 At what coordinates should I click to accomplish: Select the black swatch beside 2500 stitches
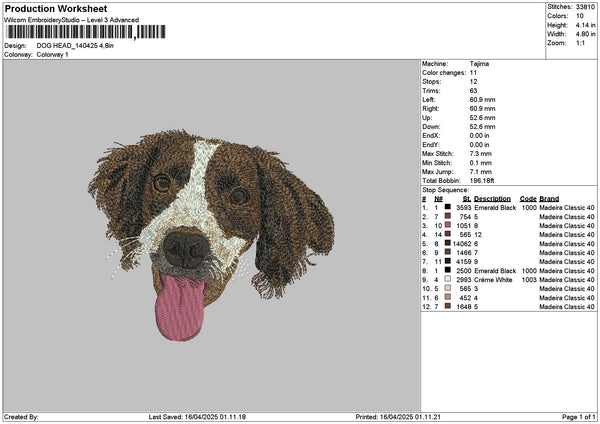click(x=447, y=271)
